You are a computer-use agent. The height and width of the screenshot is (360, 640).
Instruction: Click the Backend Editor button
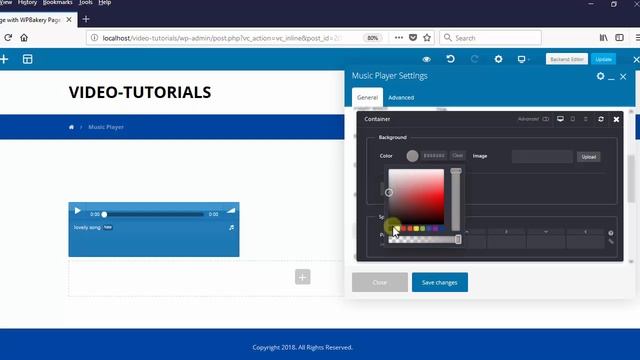567,59
